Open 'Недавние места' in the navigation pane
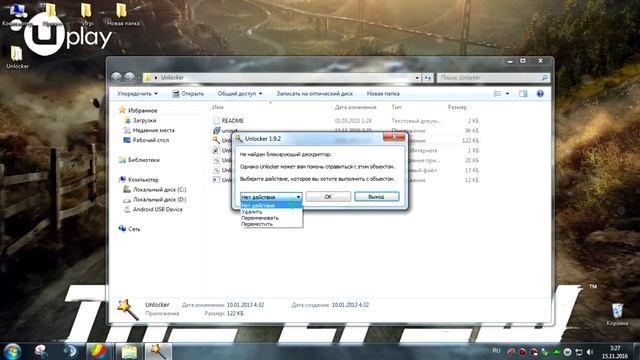 point(149,130)
